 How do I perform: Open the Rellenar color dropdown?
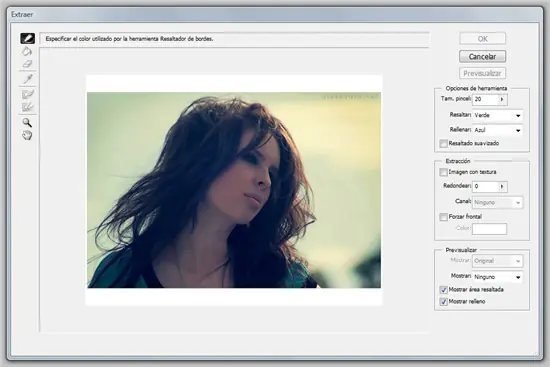click(x=497, y=130)
